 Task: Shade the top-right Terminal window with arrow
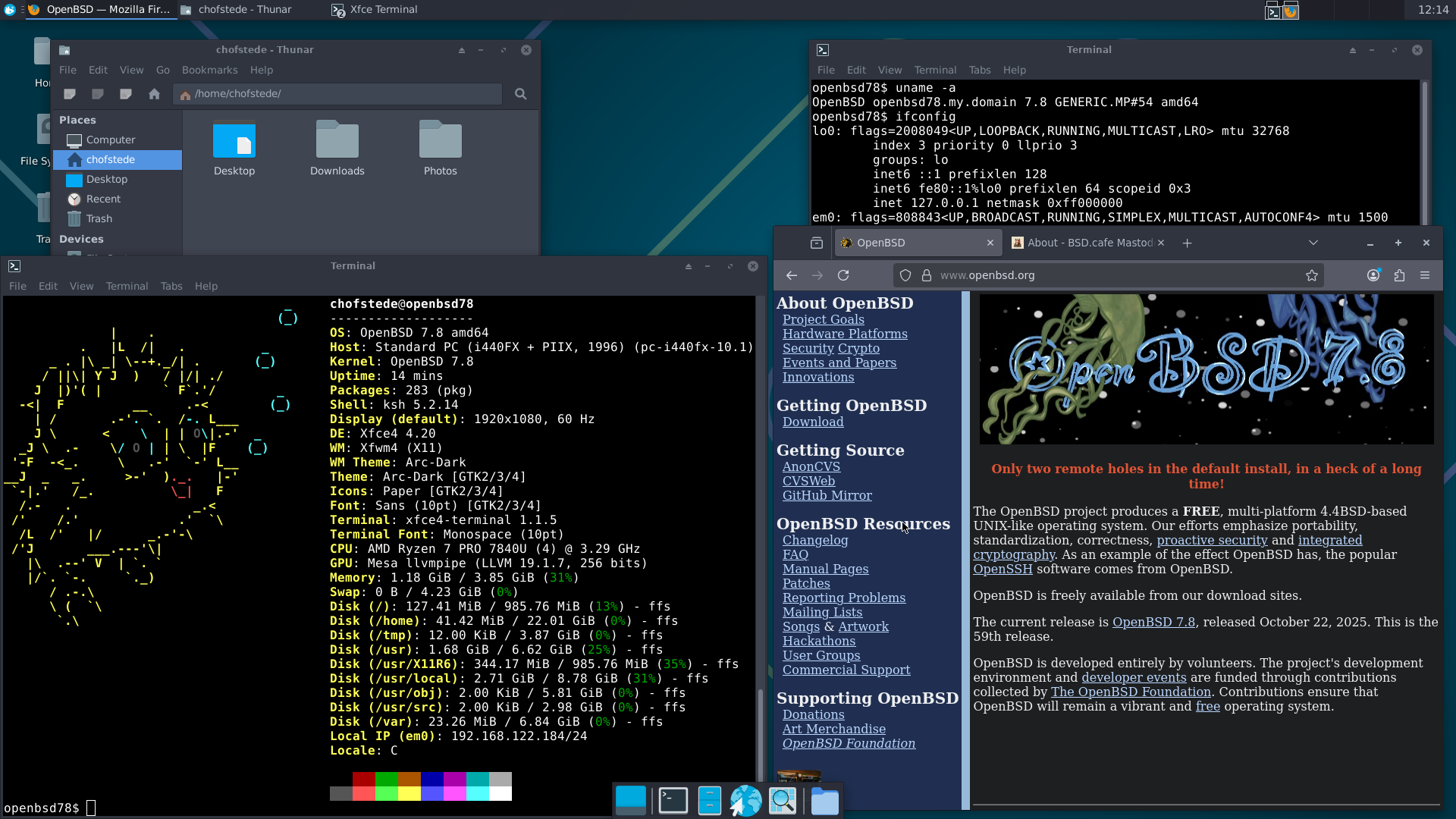pos(1352,50)
